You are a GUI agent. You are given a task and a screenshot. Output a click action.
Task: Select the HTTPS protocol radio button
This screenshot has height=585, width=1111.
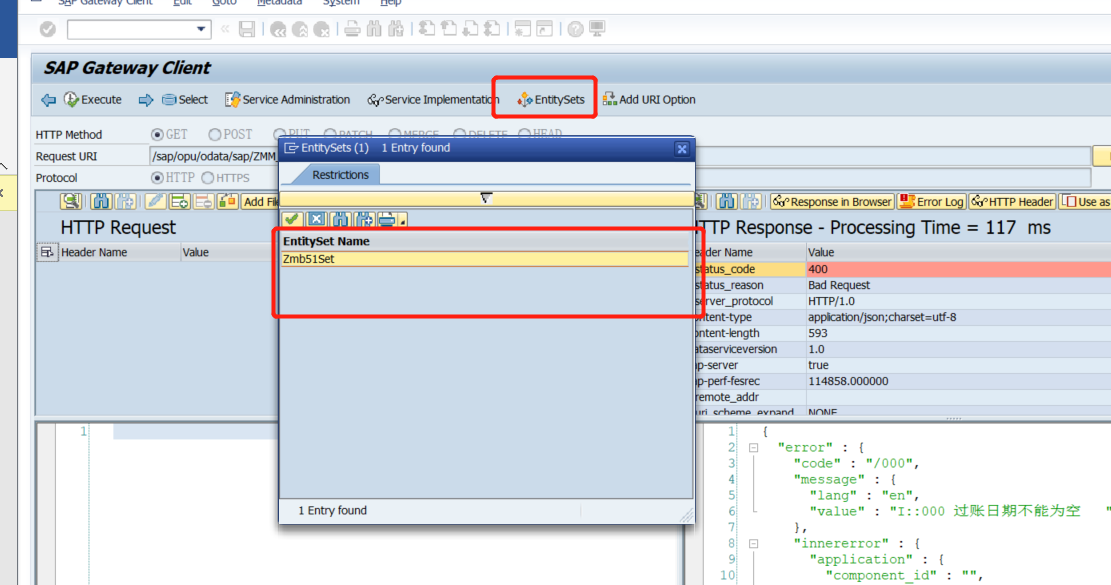pos(208,178)
